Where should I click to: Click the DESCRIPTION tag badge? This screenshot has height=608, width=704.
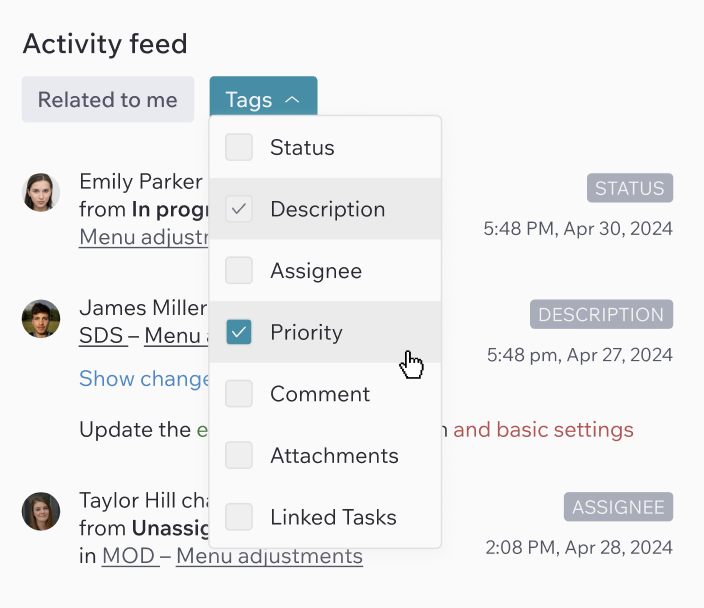(x=601, y=314)
